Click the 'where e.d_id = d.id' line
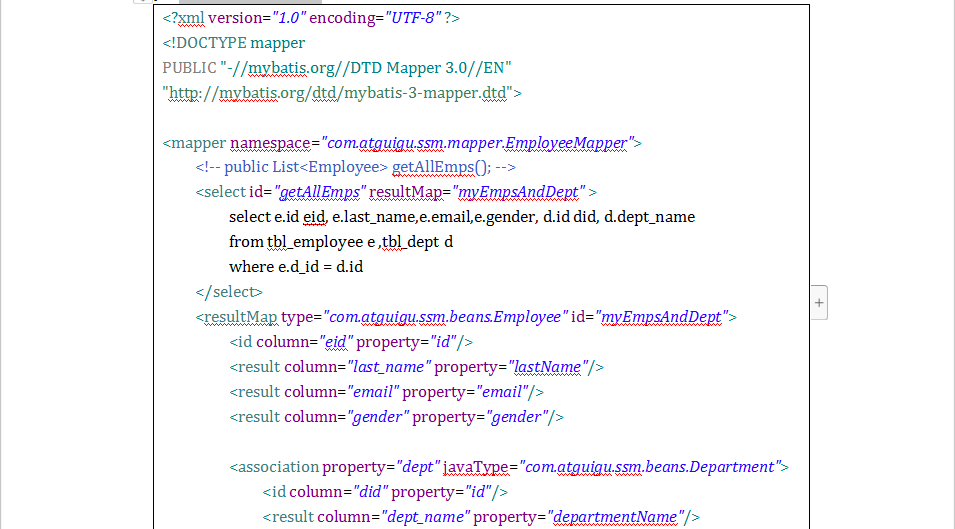 tap(296, 267)
